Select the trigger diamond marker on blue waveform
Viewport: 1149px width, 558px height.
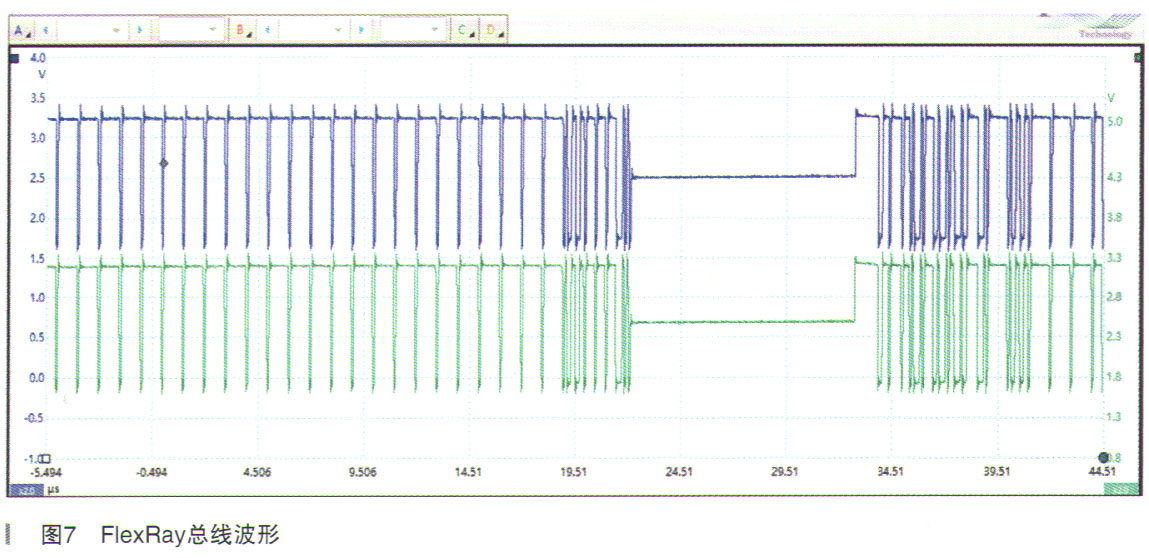click(x=163, y=163)
